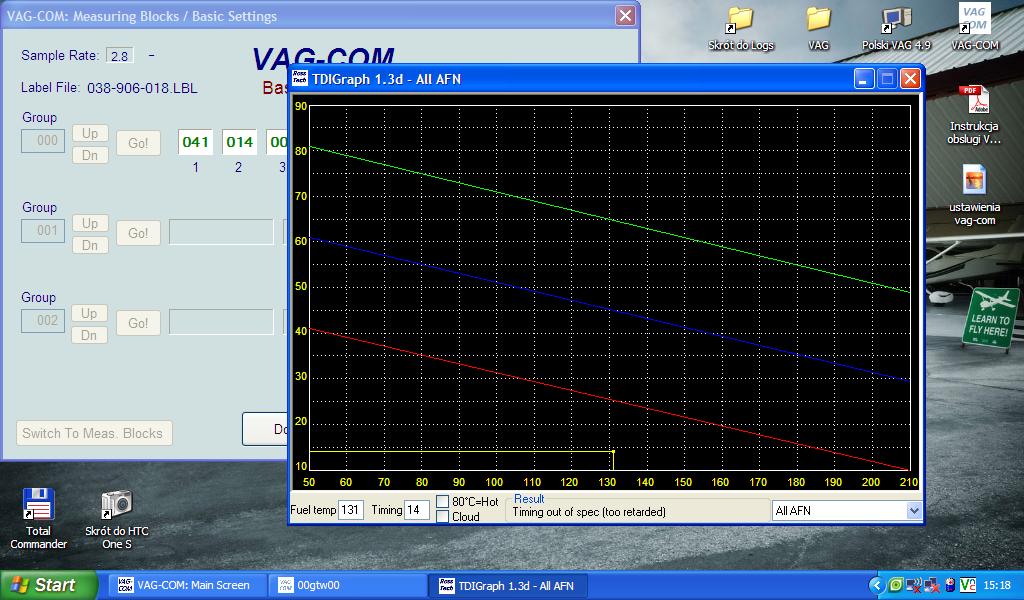
Task: Click Up button for group 001
Action: point(90,223)
